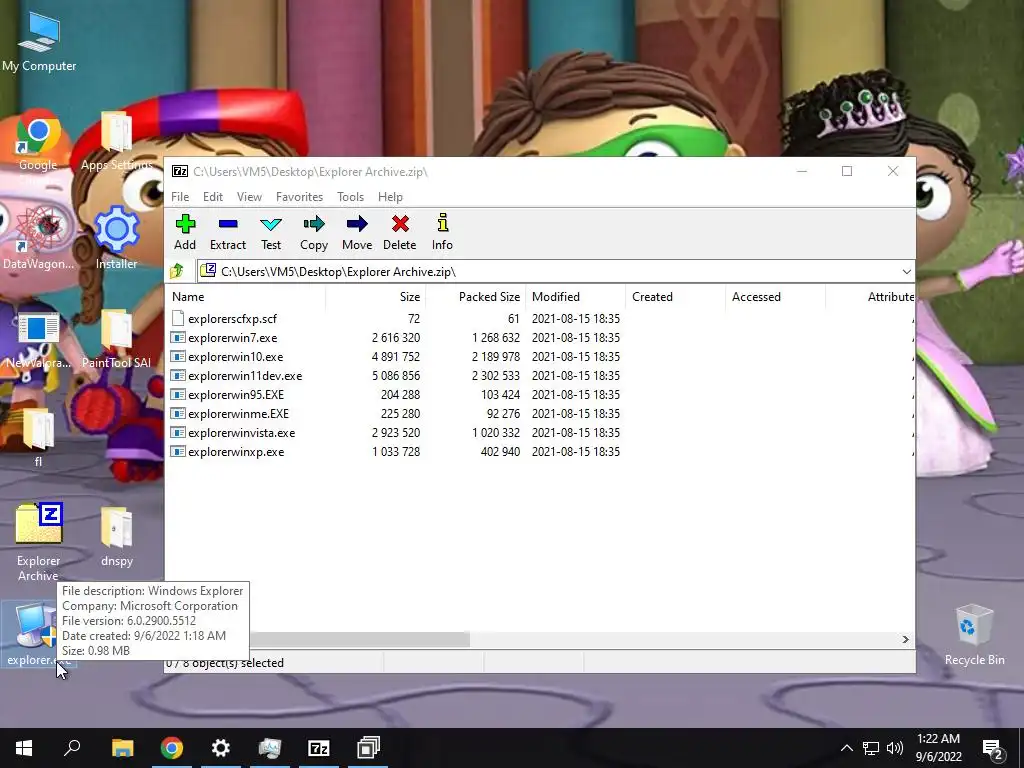Switch to 7-Zip taskbar button
This screenshot has width=1024, height=768.
point(319,748)
